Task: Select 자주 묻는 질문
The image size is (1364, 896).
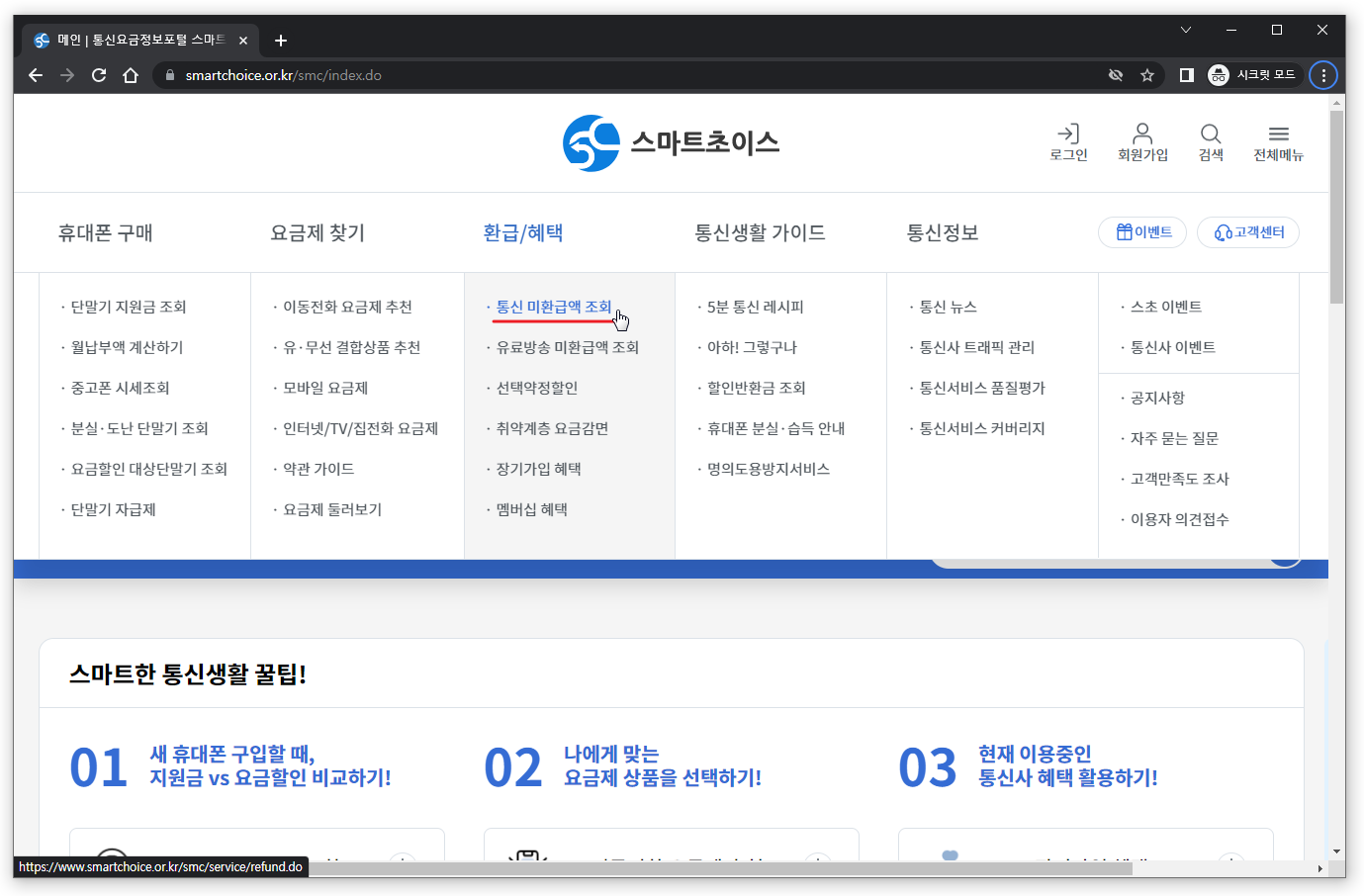Action: 1175,438
